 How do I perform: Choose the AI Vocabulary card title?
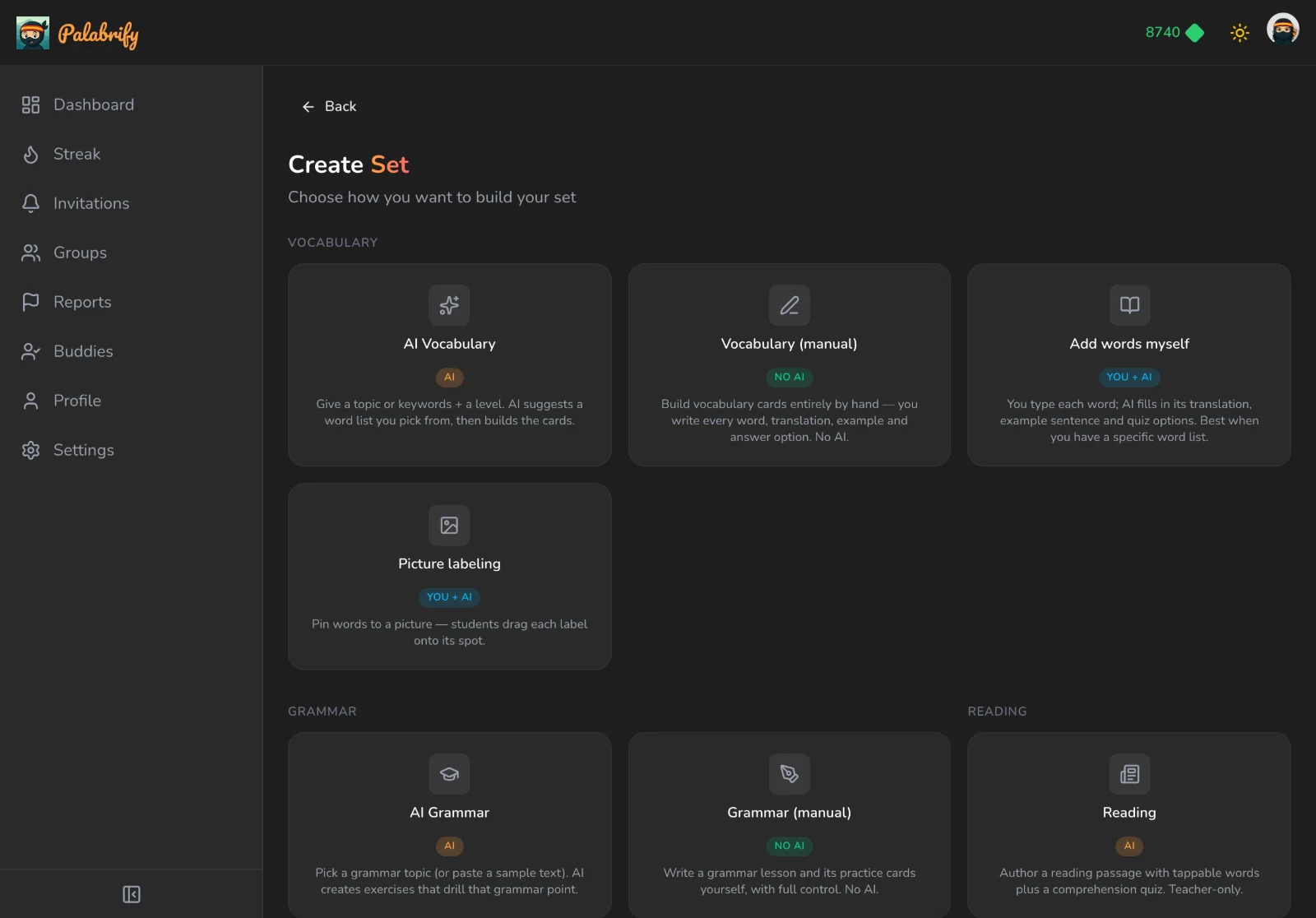tap(449, 344)
